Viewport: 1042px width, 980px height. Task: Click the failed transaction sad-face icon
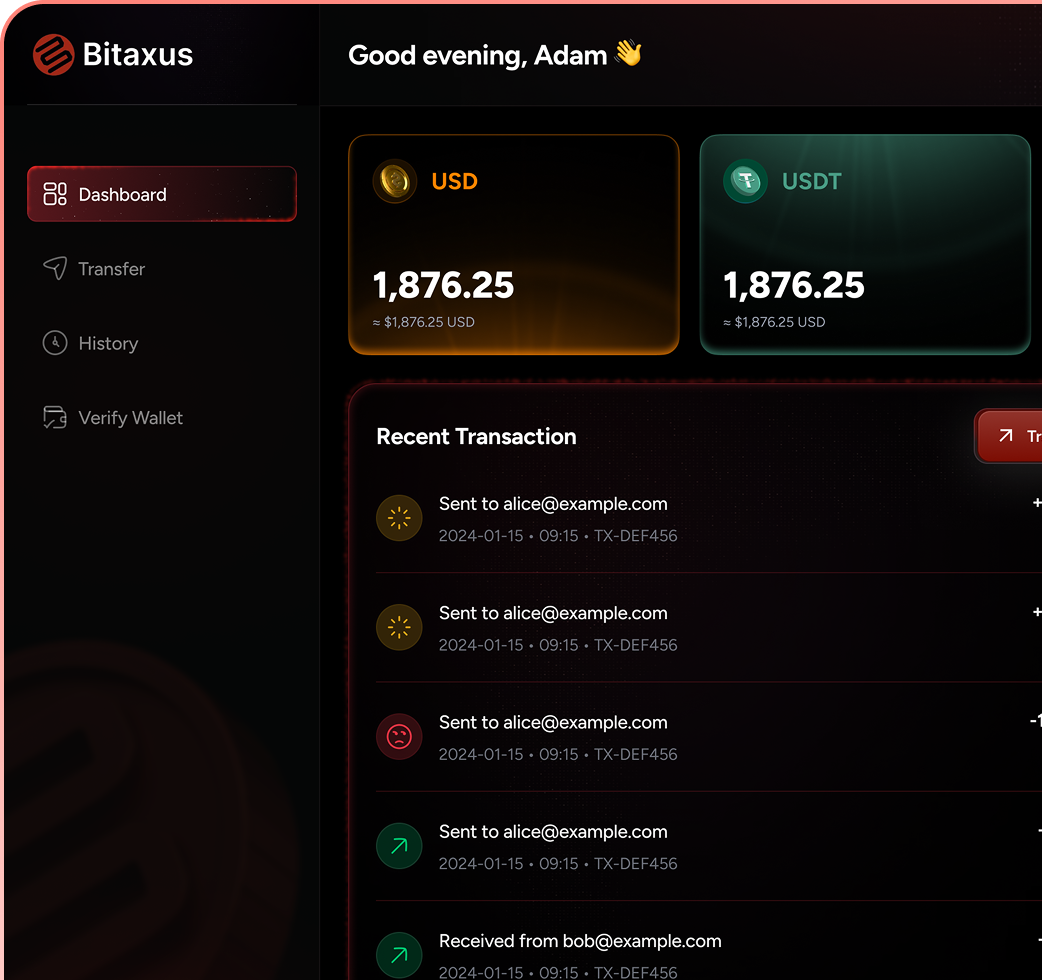[399, 737]
